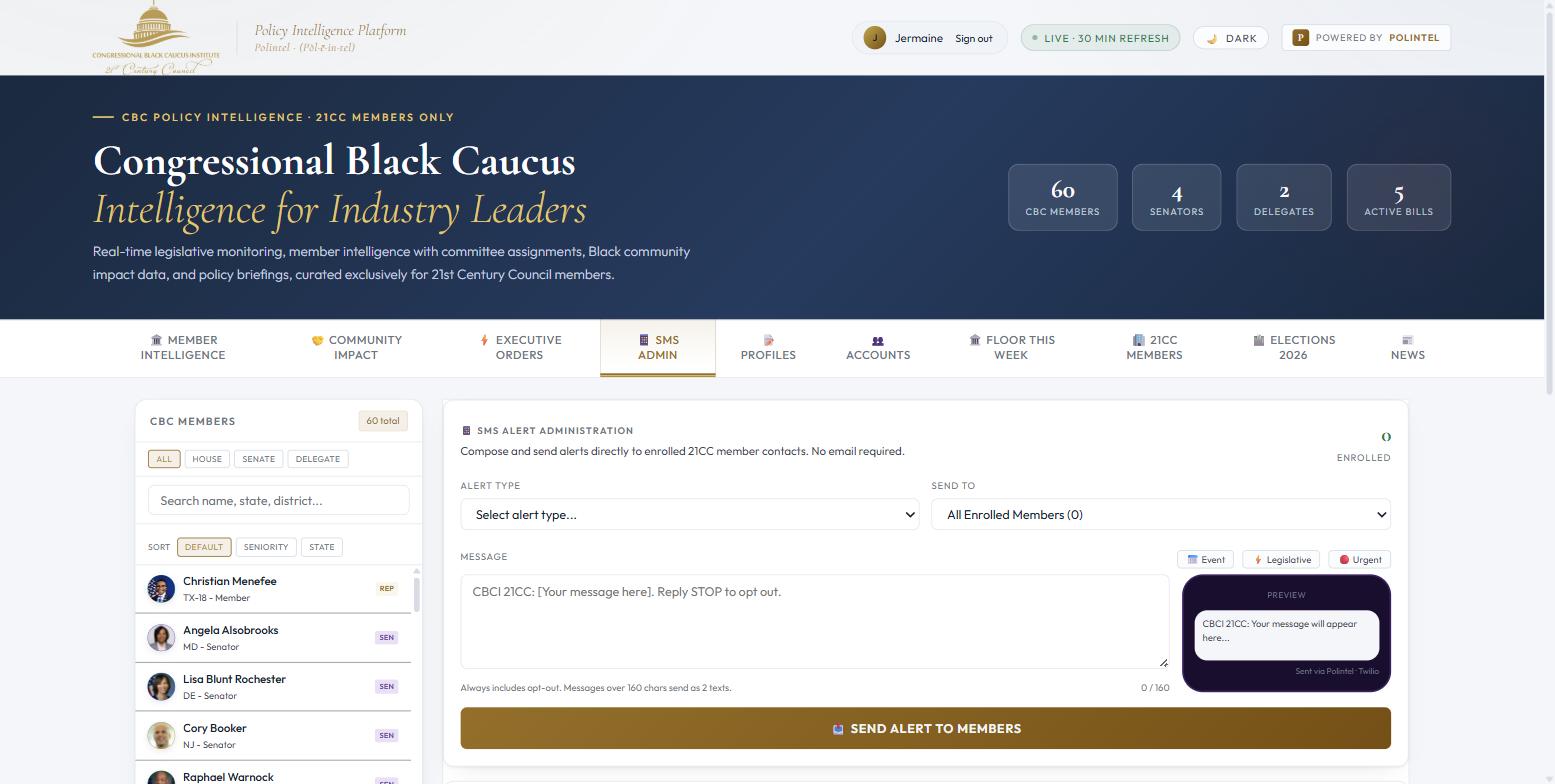Image resolution: width=1555 pixels, height=784 pixels.
Task: Switch to the SMS Admin tab
Action: (x=658, y=348)
